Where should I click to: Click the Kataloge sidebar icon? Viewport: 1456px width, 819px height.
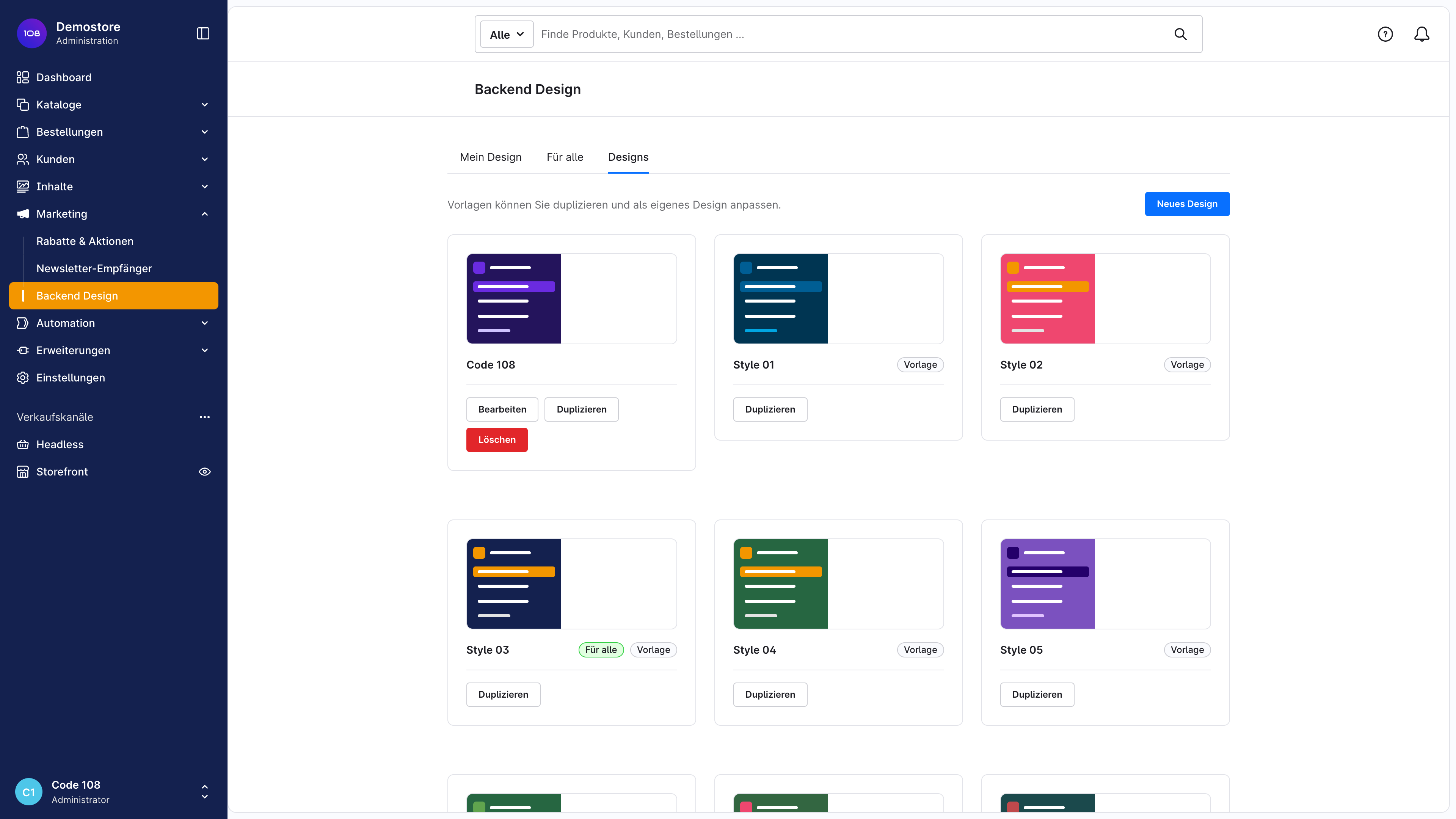[x=23, y=105]
